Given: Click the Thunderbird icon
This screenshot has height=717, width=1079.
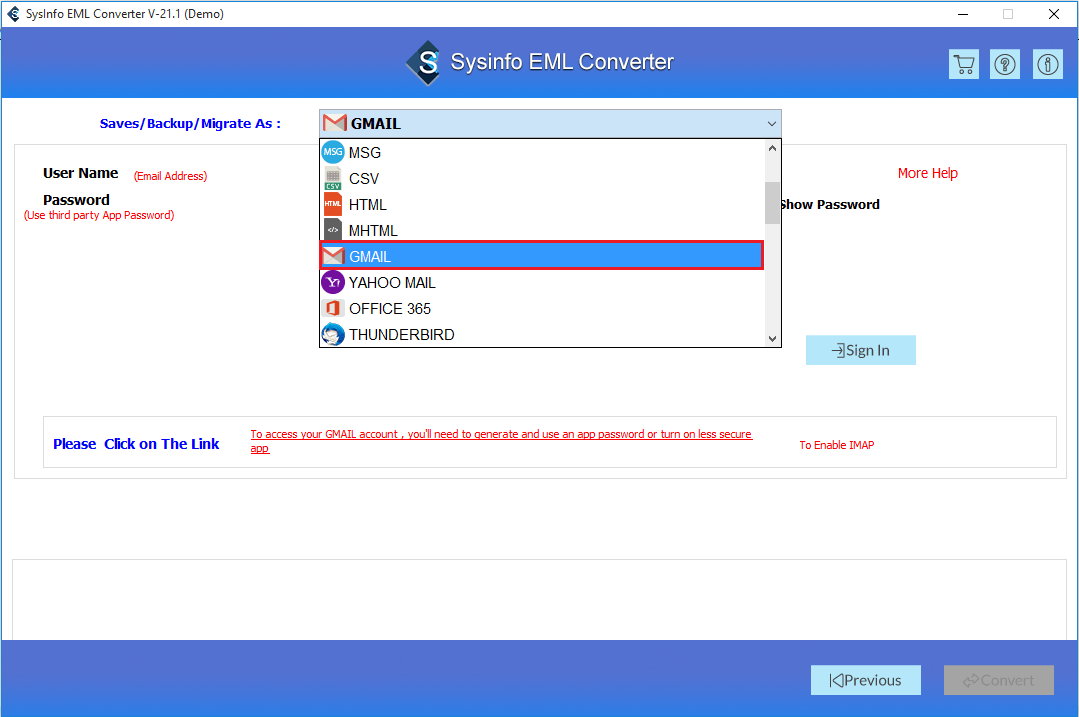Looking at the screenshot, I should [333, 334].
